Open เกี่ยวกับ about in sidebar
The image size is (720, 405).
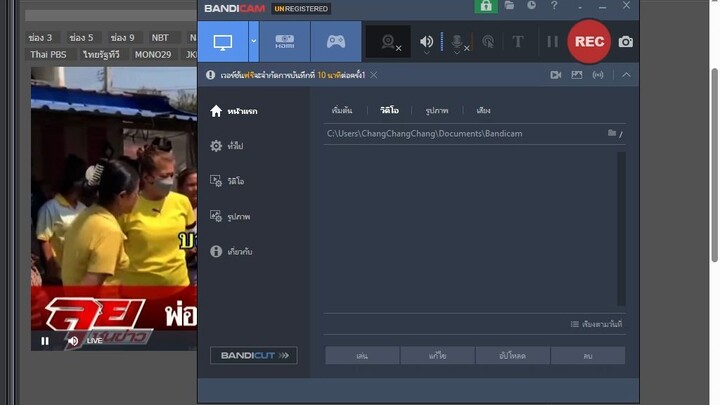point(231,252)
